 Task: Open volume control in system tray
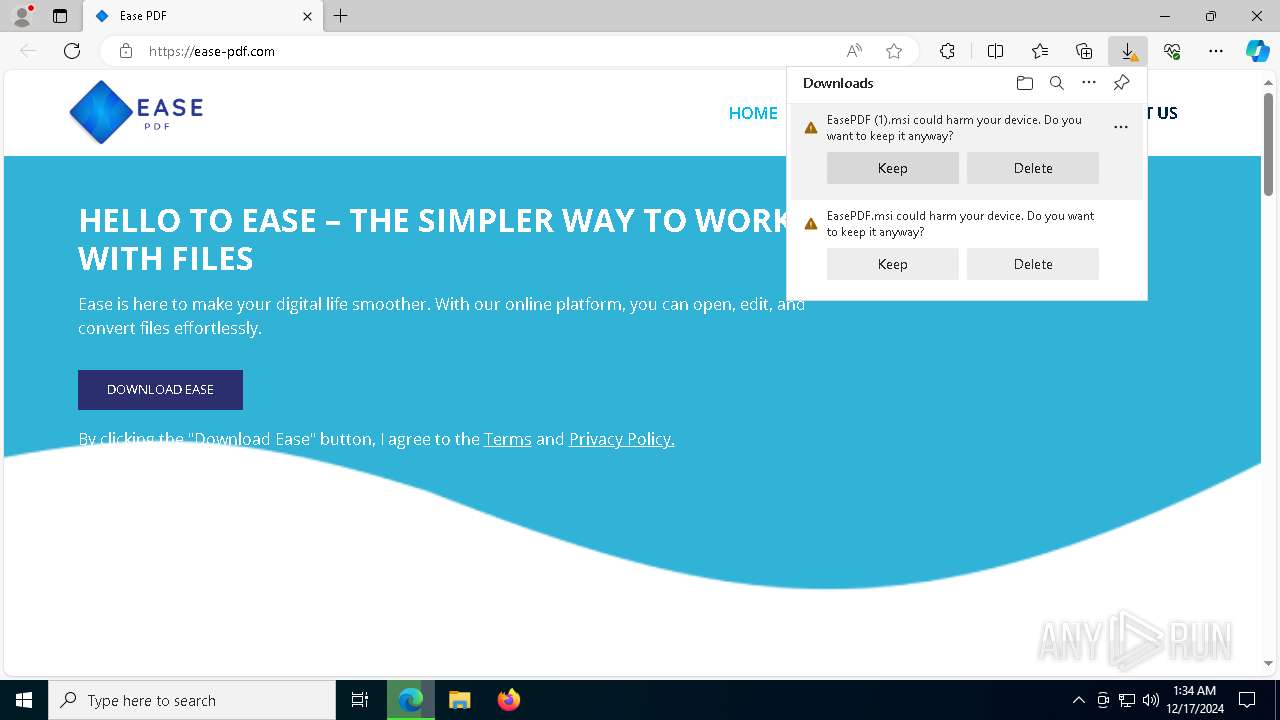pyautogui.click(x=1150, y=700)
